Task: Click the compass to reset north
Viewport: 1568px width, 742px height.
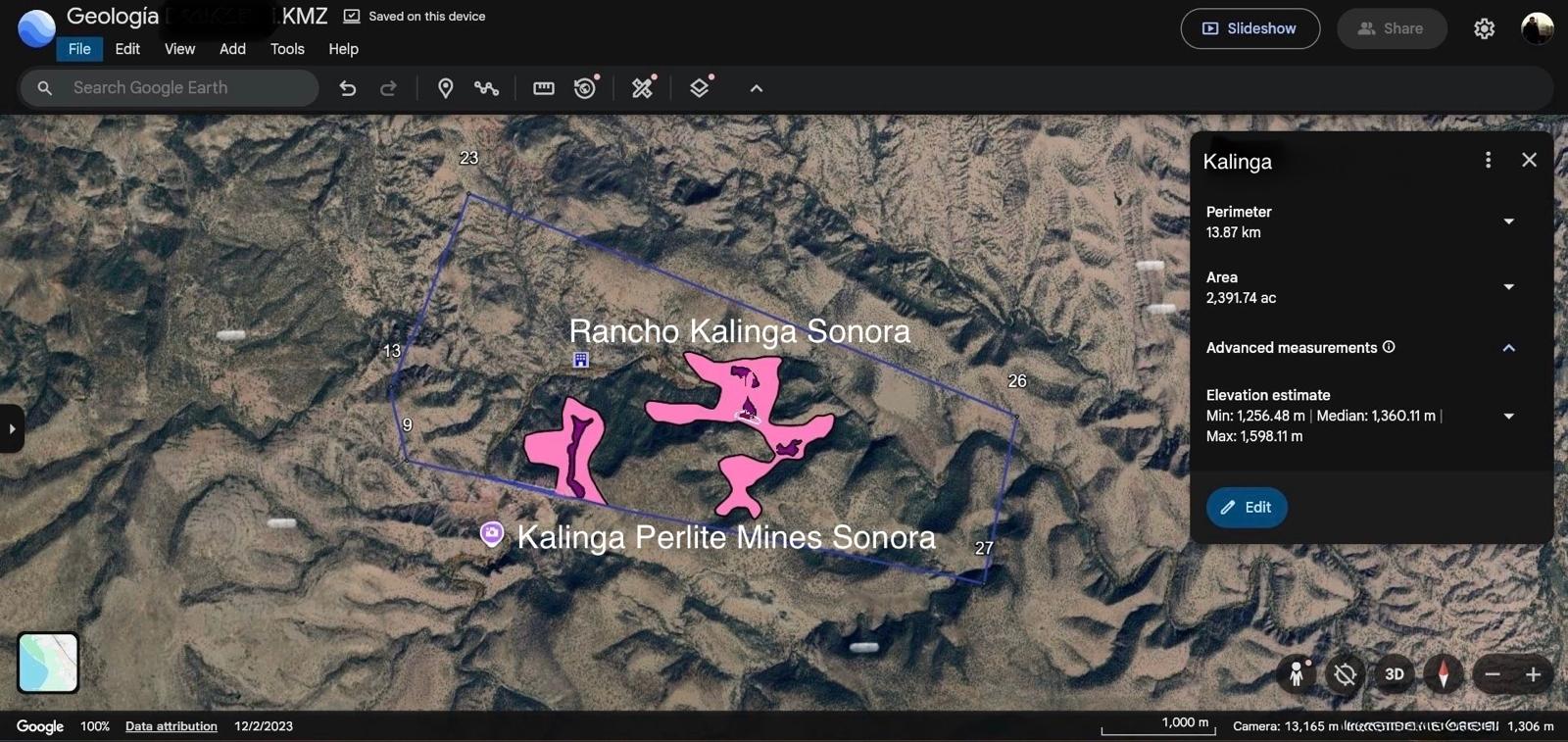Action: [x=1443, y=674]
